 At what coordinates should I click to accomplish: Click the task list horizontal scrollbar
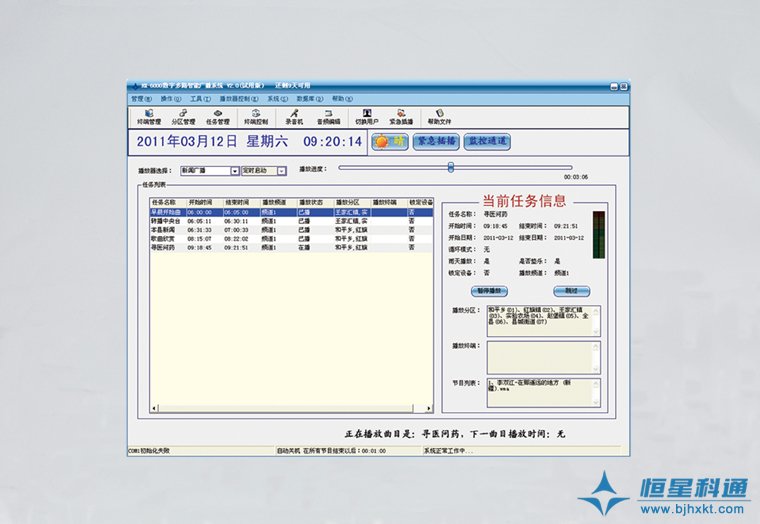click(290, 409)
